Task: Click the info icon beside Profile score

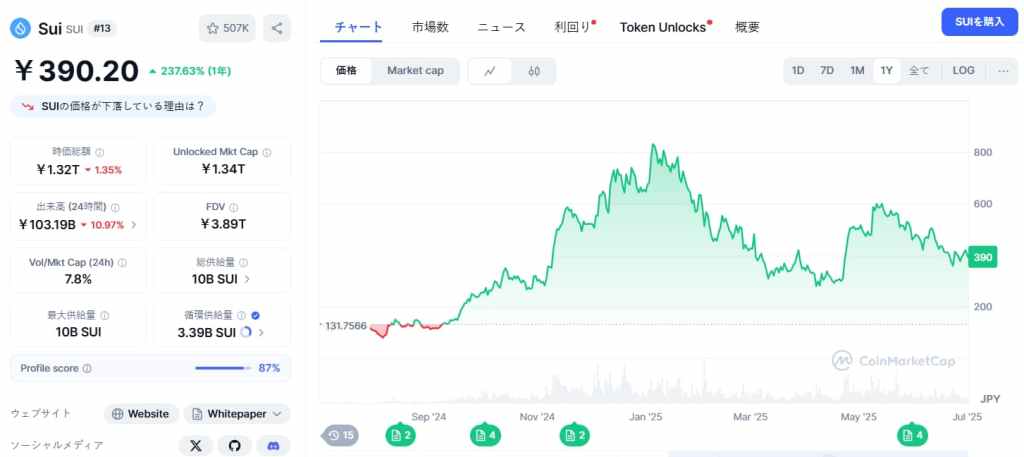Action: (x=87, y=368)
